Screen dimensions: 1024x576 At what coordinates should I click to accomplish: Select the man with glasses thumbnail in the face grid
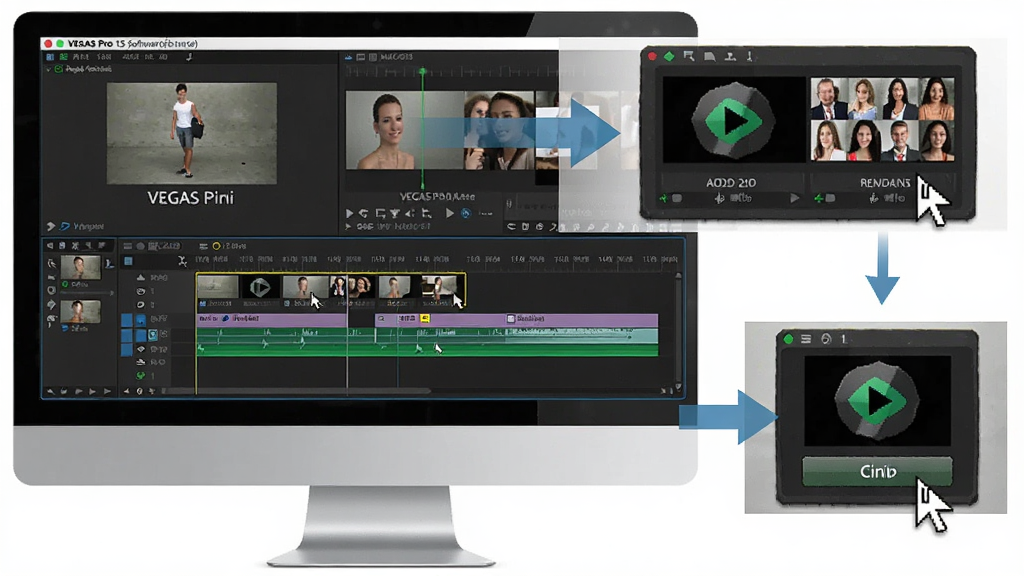pyautogui.click(x=829, y=99)
